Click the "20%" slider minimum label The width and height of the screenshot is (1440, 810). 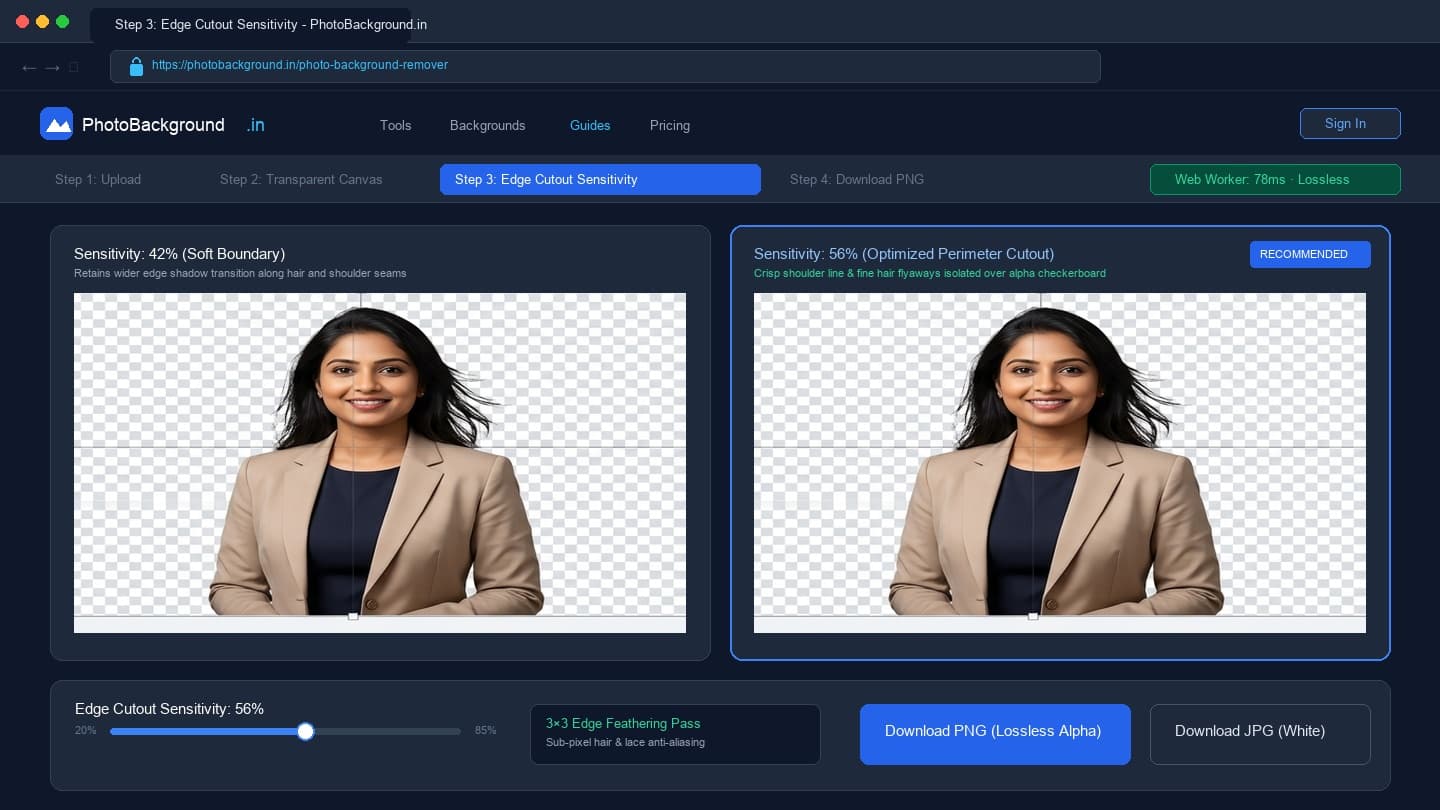point(85,730)
